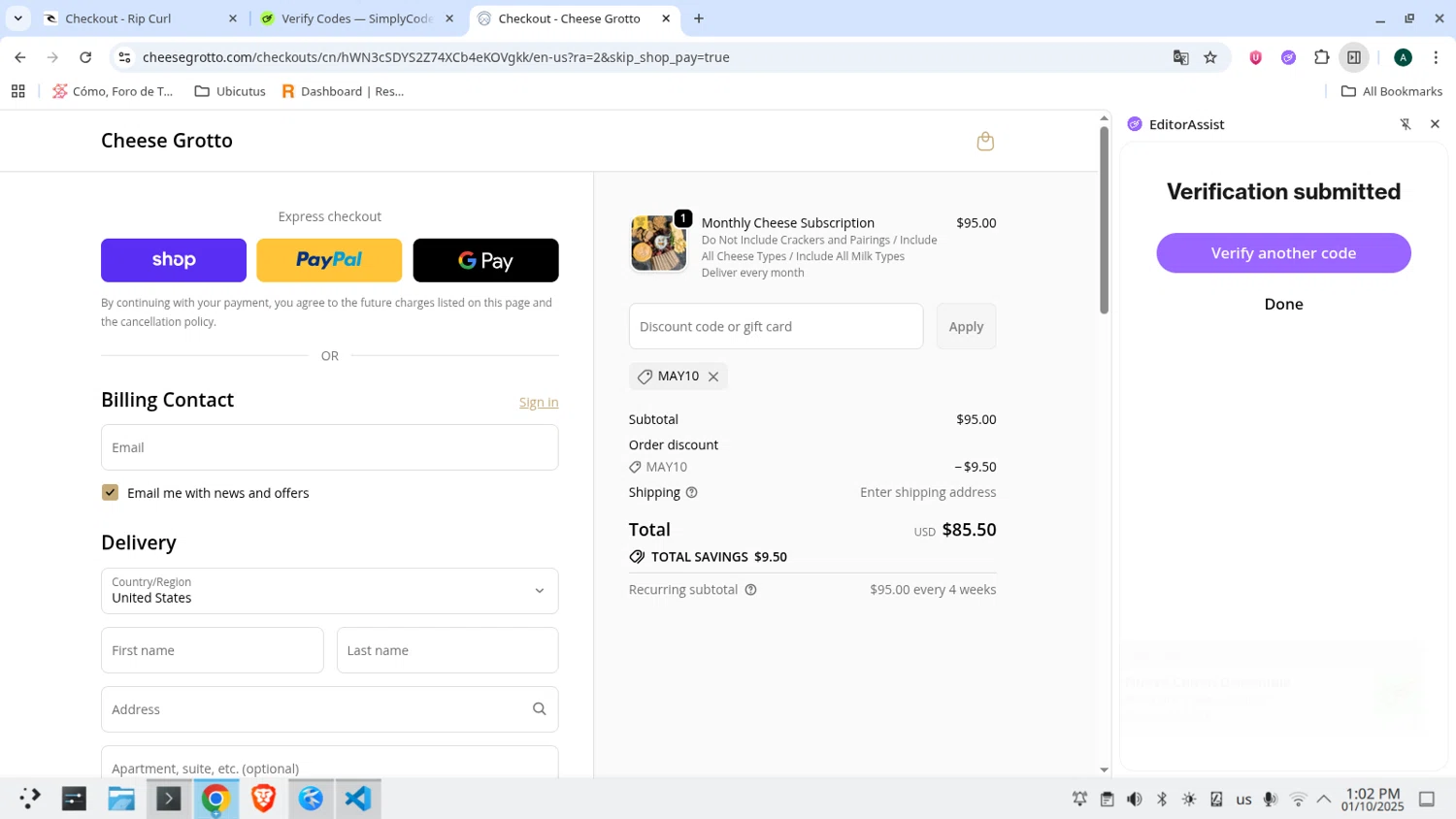This screenshot has height=819, width=1456.
Task: Click the Sign in link
Action: (539, 402)
